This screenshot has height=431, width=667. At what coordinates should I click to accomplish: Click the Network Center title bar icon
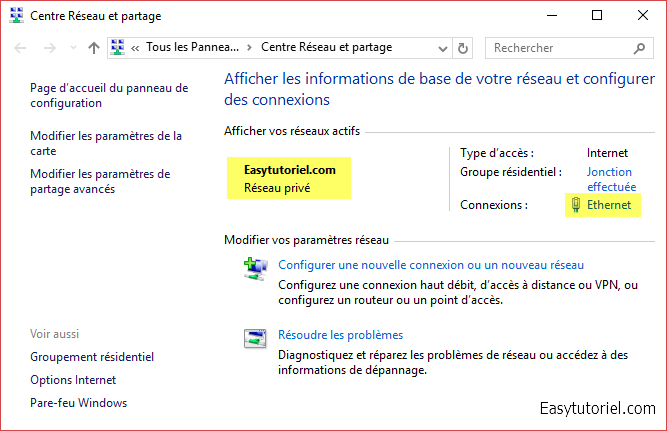tap(17, 16)
